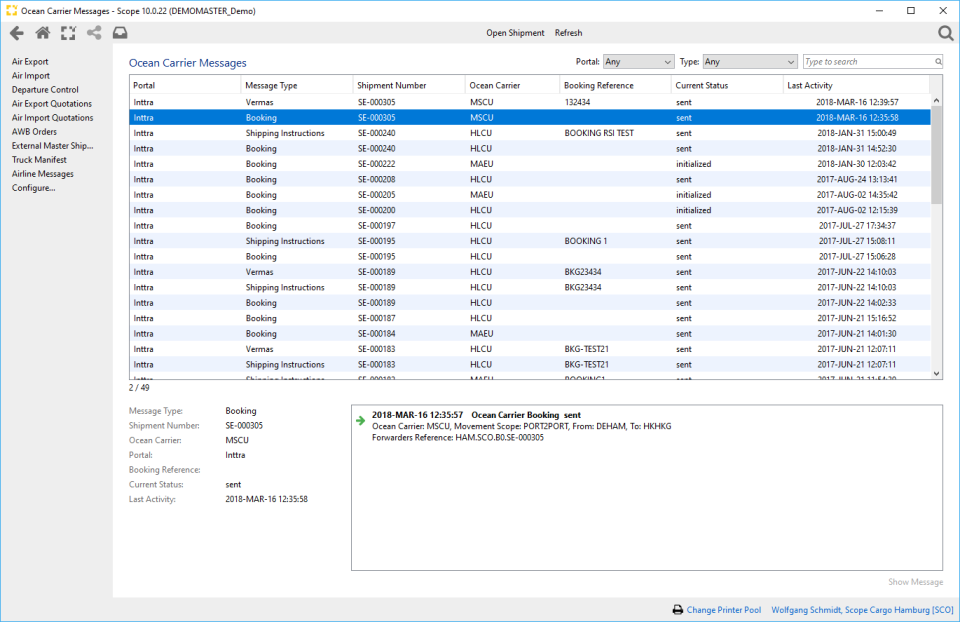Click the share icon in toolbar
The width and height of the screenshot is (960, 622).
[94, 33]
